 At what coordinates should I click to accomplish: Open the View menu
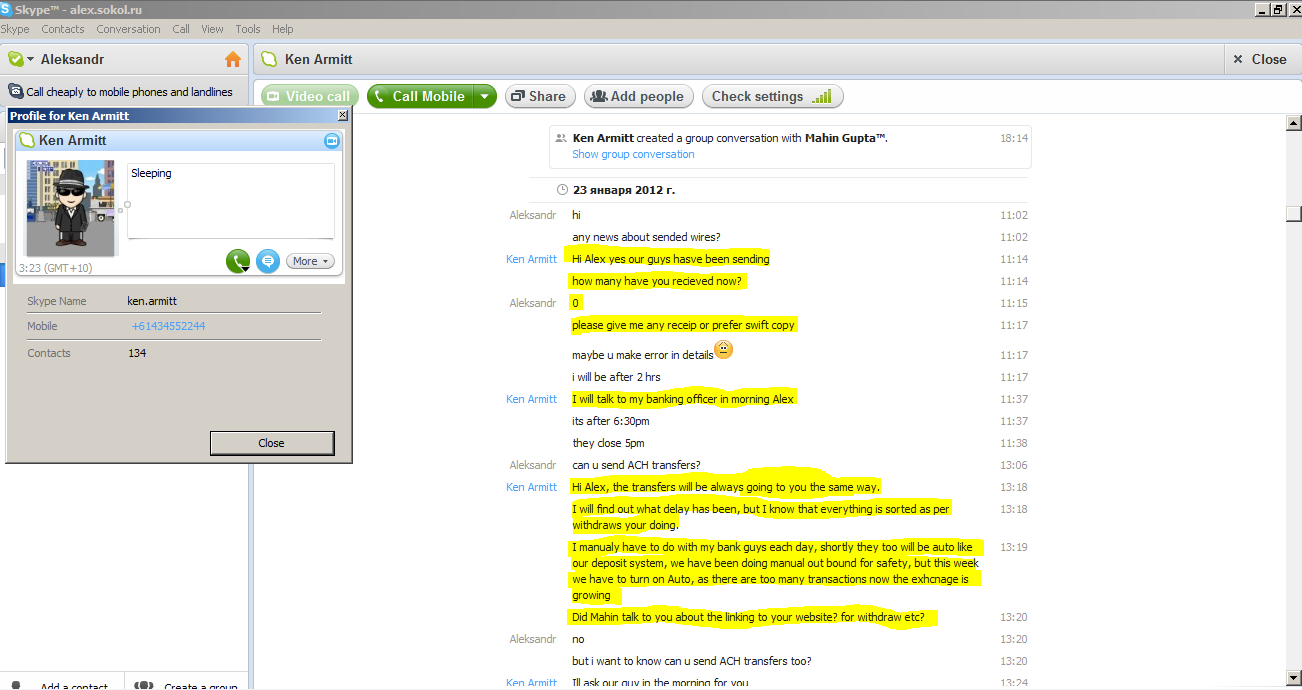(x=212, y=29)
